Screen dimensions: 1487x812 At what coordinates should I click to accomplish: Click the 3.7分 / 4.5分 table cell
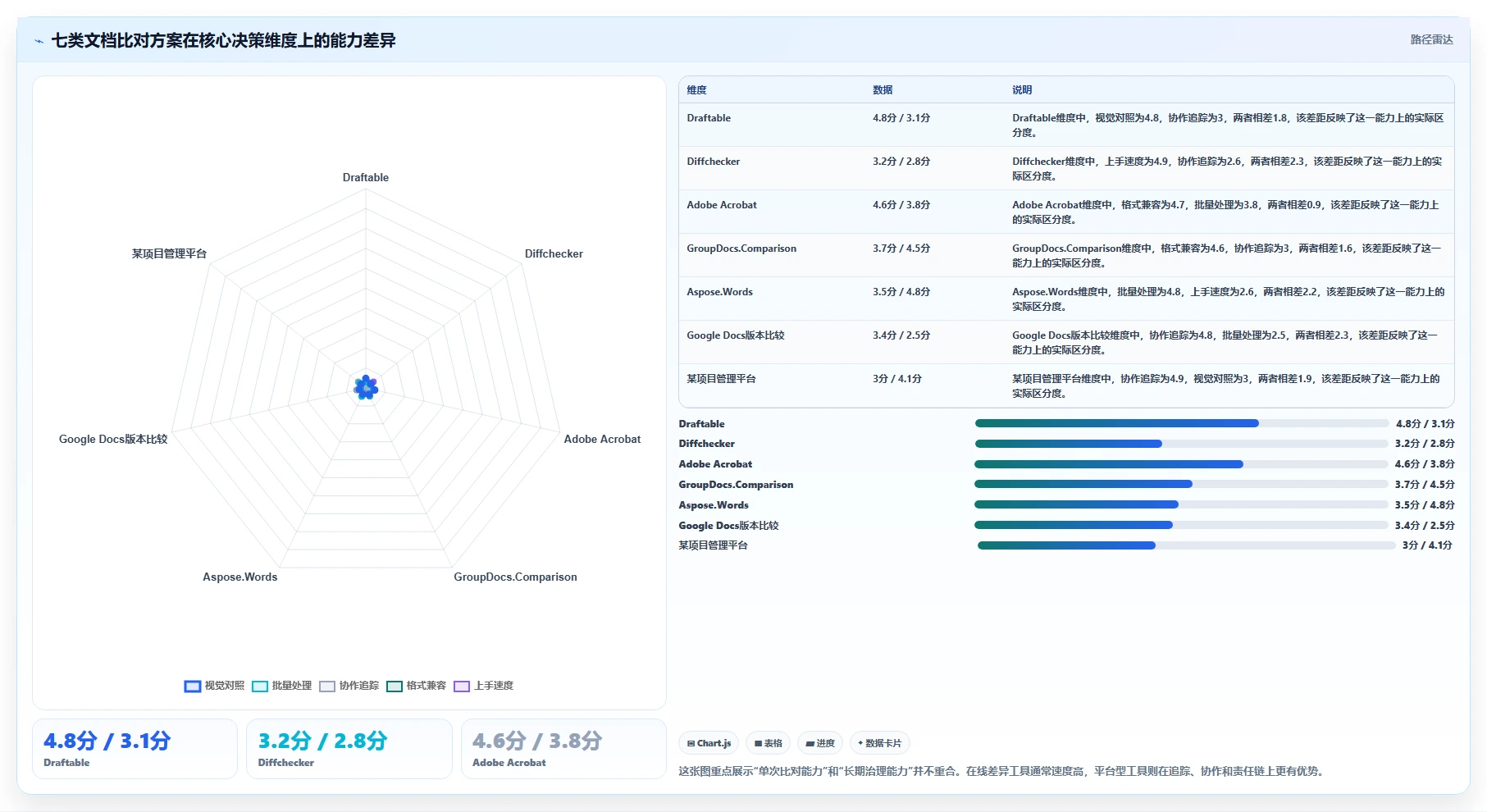[901, 249]
